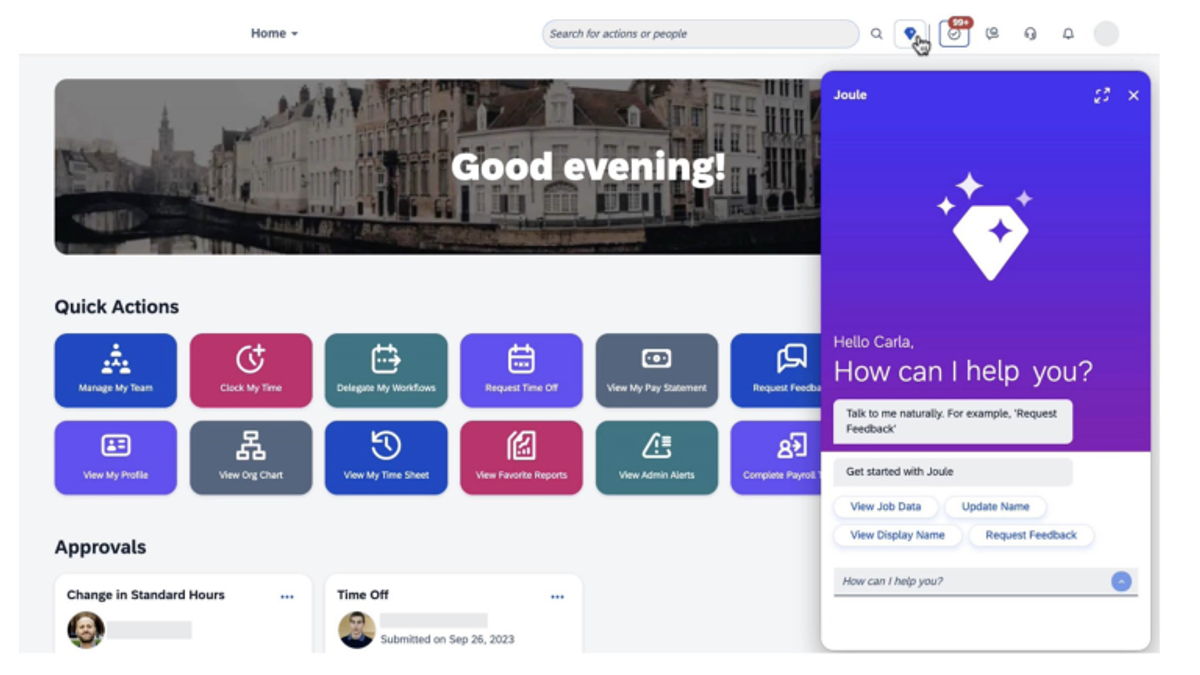Click the View Job Data suggestion
1200x675 pixels.
[886, 507]
